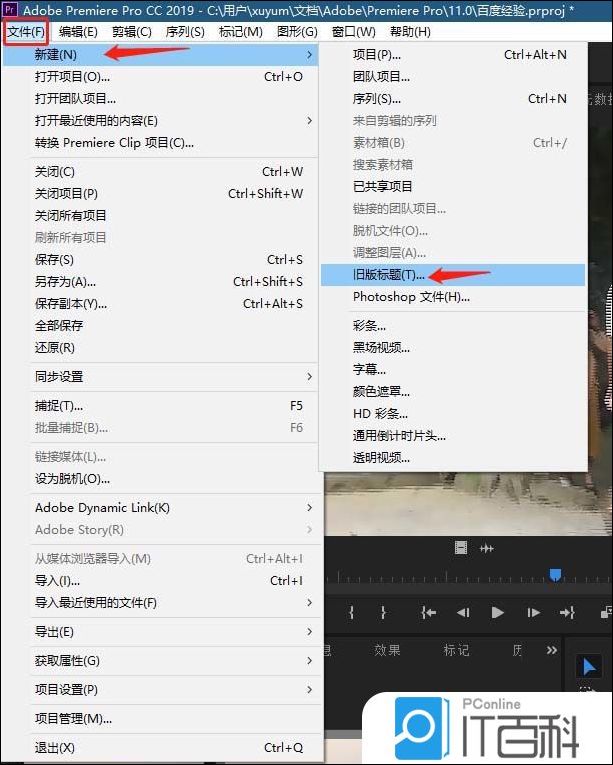Choose 团队项目... in the New submenu
The height and width of the screenshot is (765, 613).
(453, 77)
